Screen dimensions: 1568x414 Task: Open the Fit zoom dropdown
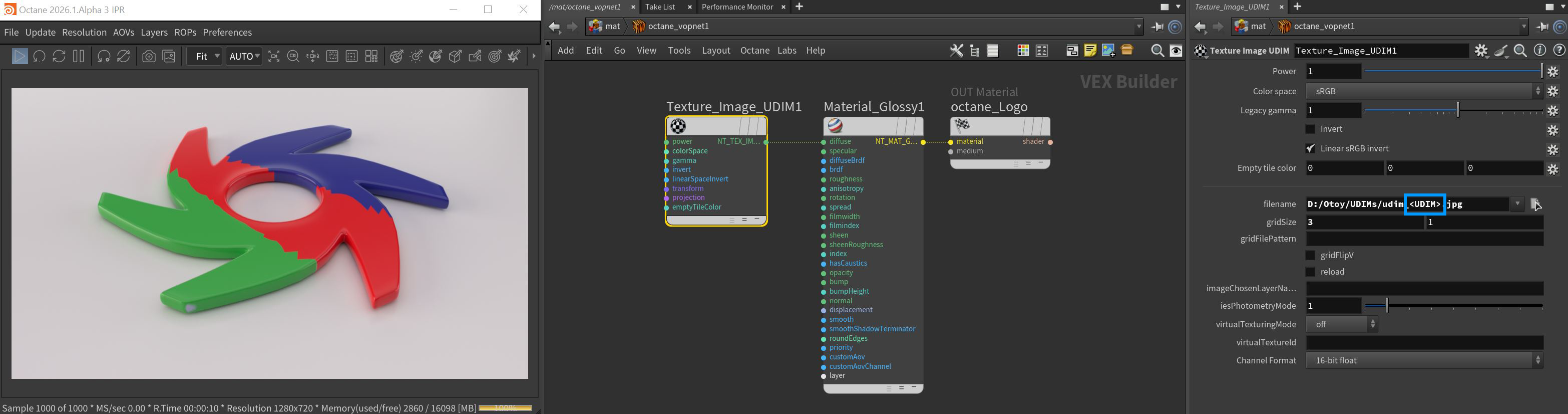pyautogui.click(x=205, y=57)
